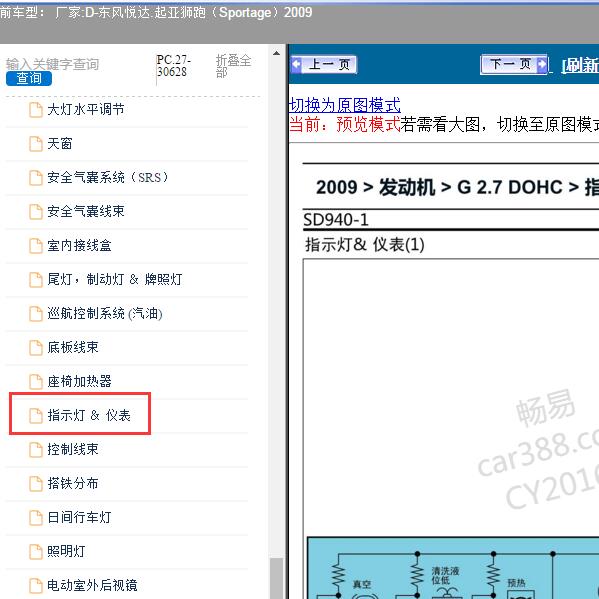This screenshot has height=599, width=599.
Task: Select the 座椅加热器 entry
Action: [x=79, y=381]
